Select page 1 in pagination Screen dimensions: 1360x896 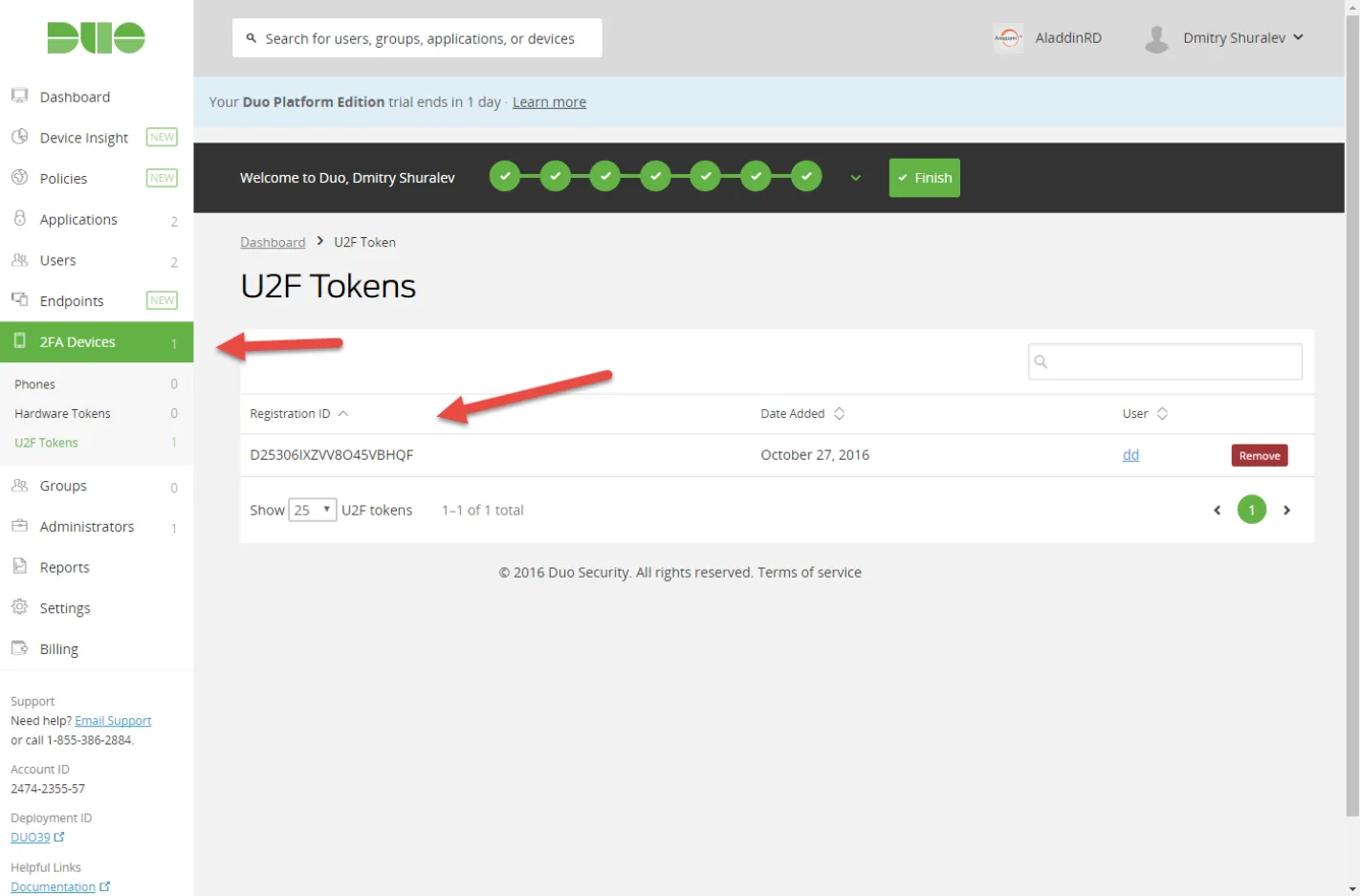1251,510
